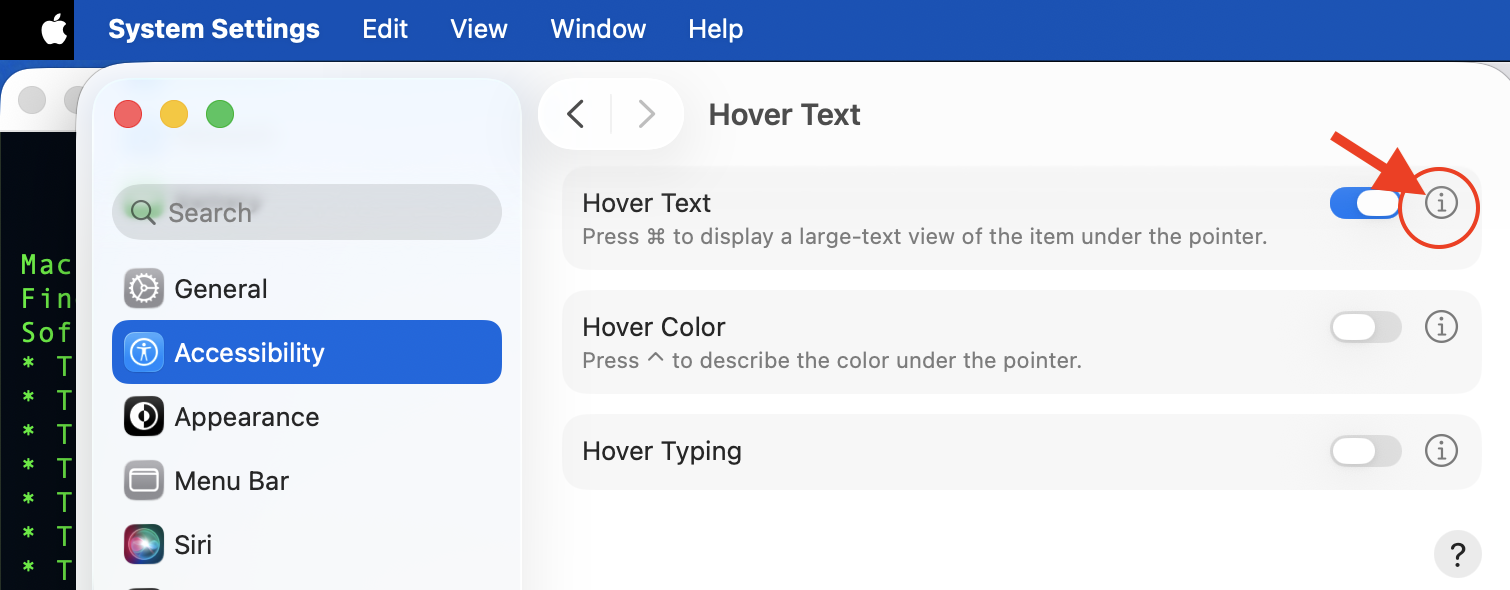Image resolution: width=1510 pixels, height=590 pixels.
Task: Enable the Hover Color switch
Action: pyautogui.click(x=1366, y=327)
